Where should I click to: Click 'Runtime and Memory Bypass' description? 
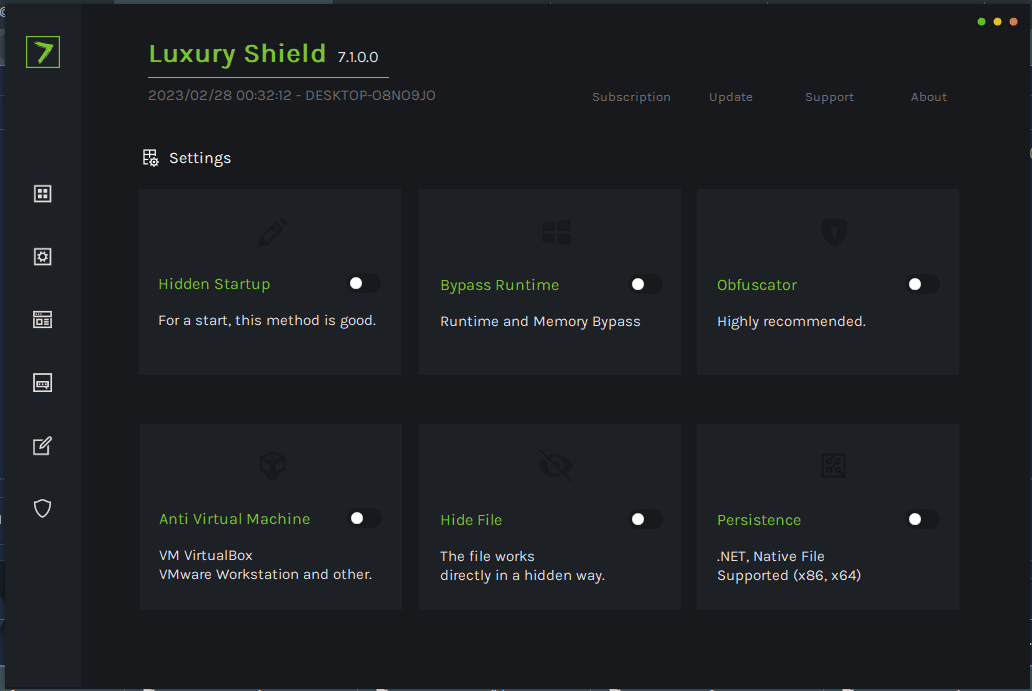coord(540,321)
